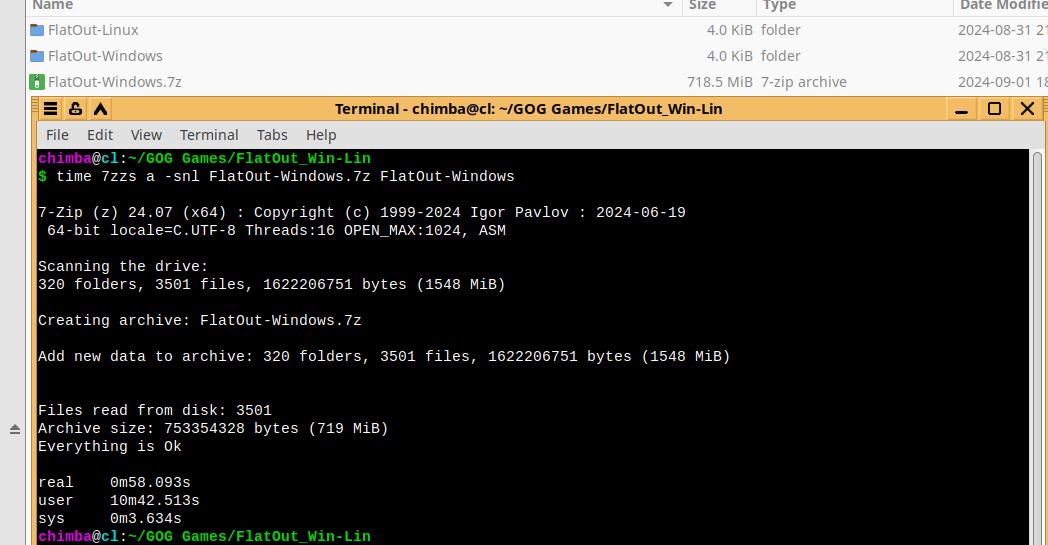
Task: Open the terminal window menu icon
Action: [50, 109]
